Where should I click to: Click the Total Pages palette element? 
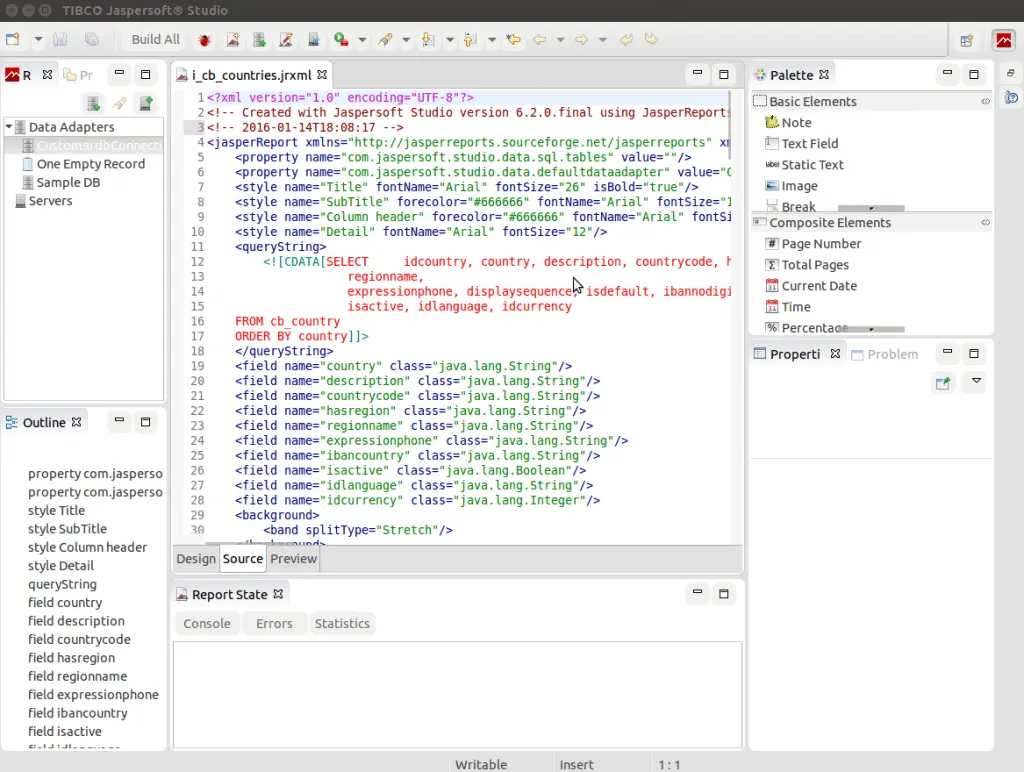[x=815, y=265]
